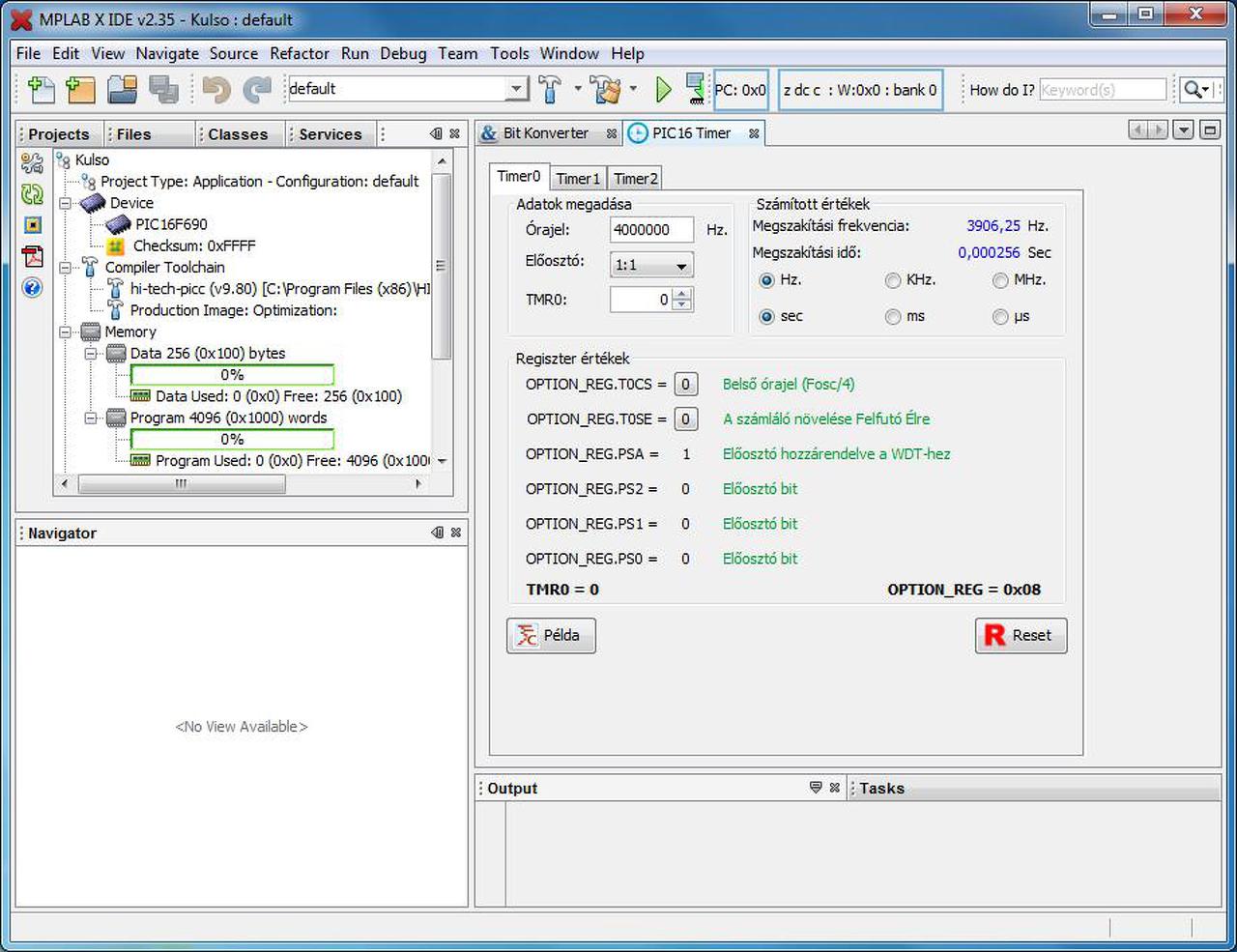Open the Build Project dropdown arrow
This screenshot has height=952, width=1237.
pyautogui.click(x=578, y=89)
